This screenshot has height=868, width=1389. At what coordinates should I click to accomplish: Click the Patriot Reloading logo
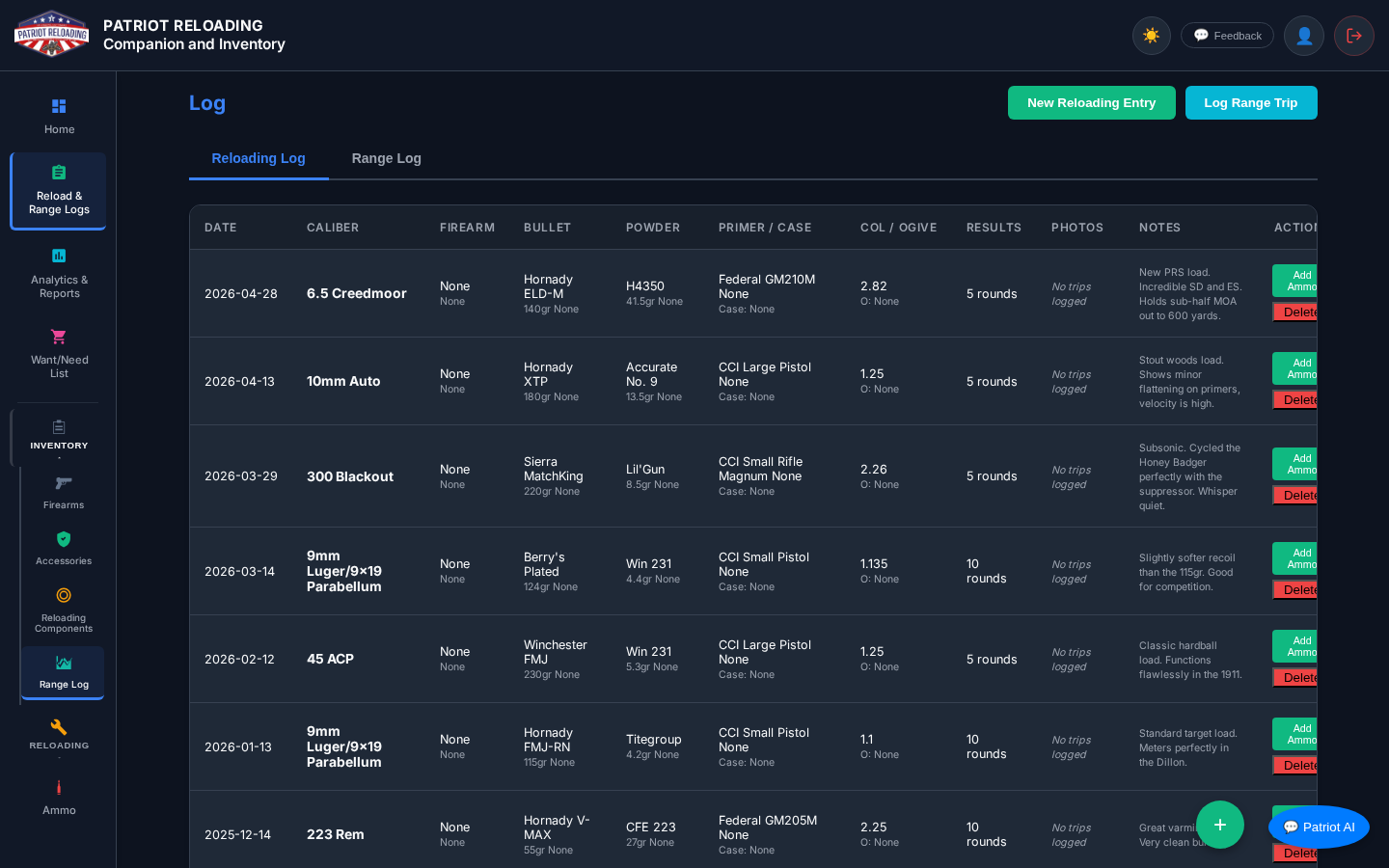click(52, 35)
